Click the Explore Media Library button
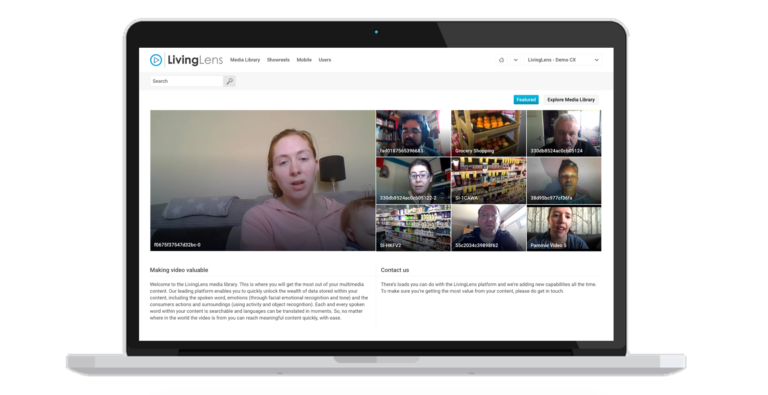 [571, 99]
